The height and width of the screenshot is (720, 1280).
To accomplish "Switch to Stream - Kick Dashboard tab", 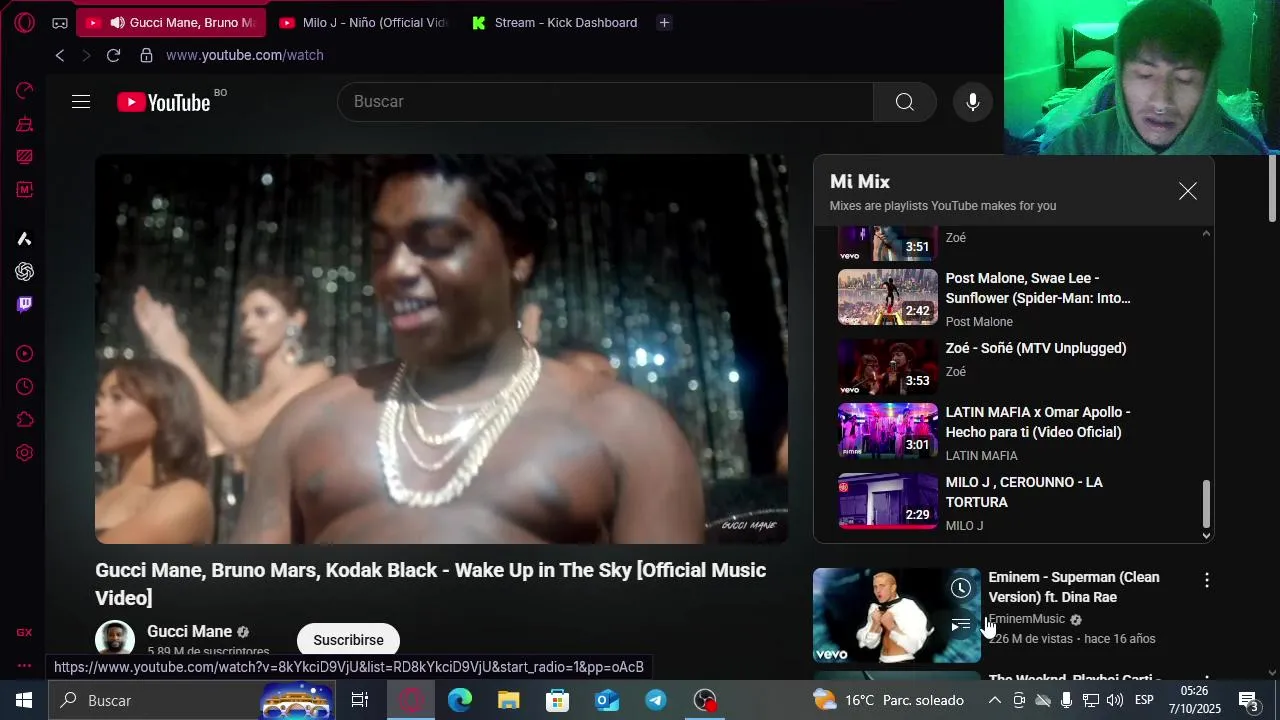I will coord(556,22).
